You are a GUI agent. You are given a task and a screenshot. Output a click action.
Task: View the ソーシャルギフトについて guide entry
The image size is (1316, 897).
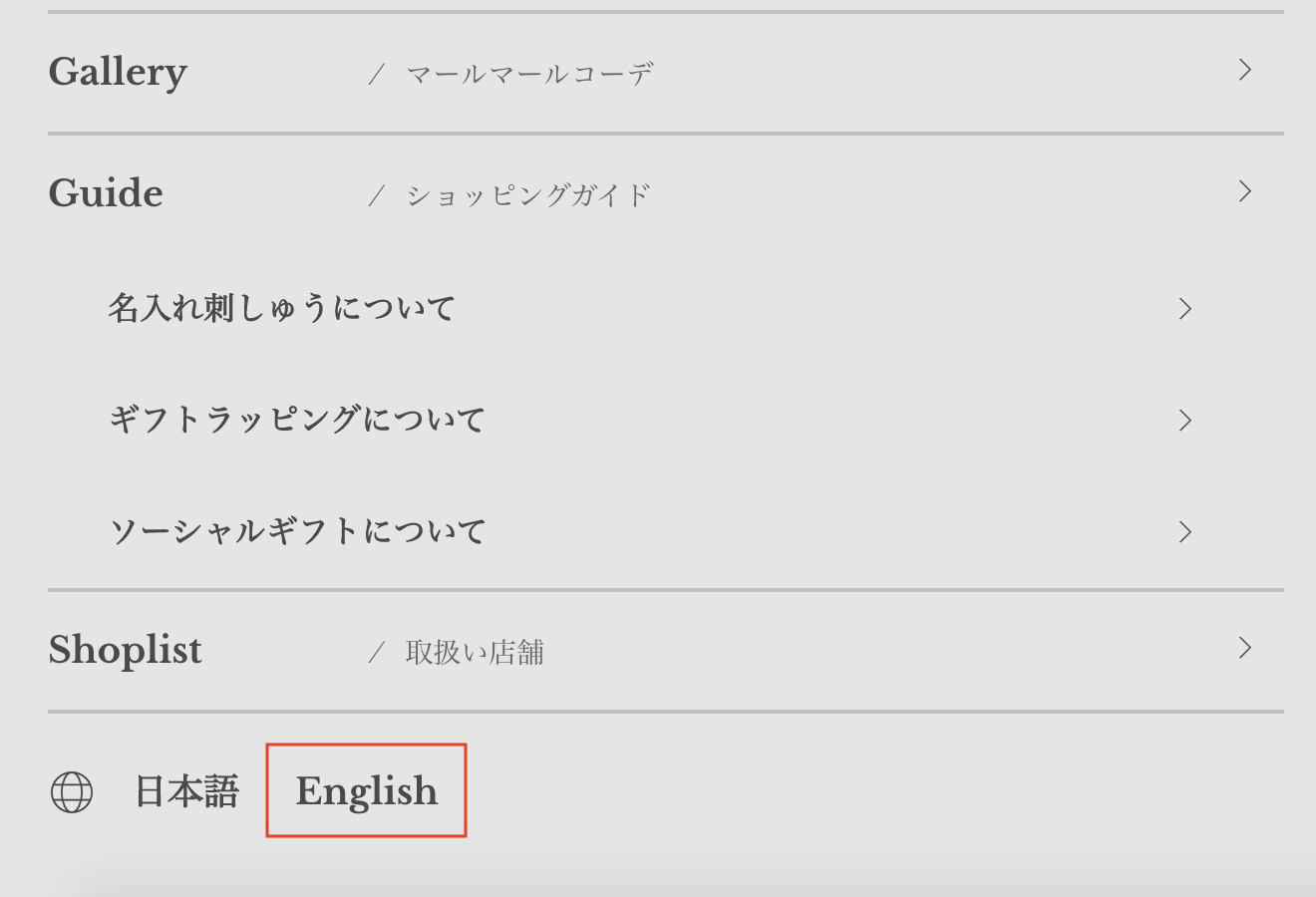(298, 532)
